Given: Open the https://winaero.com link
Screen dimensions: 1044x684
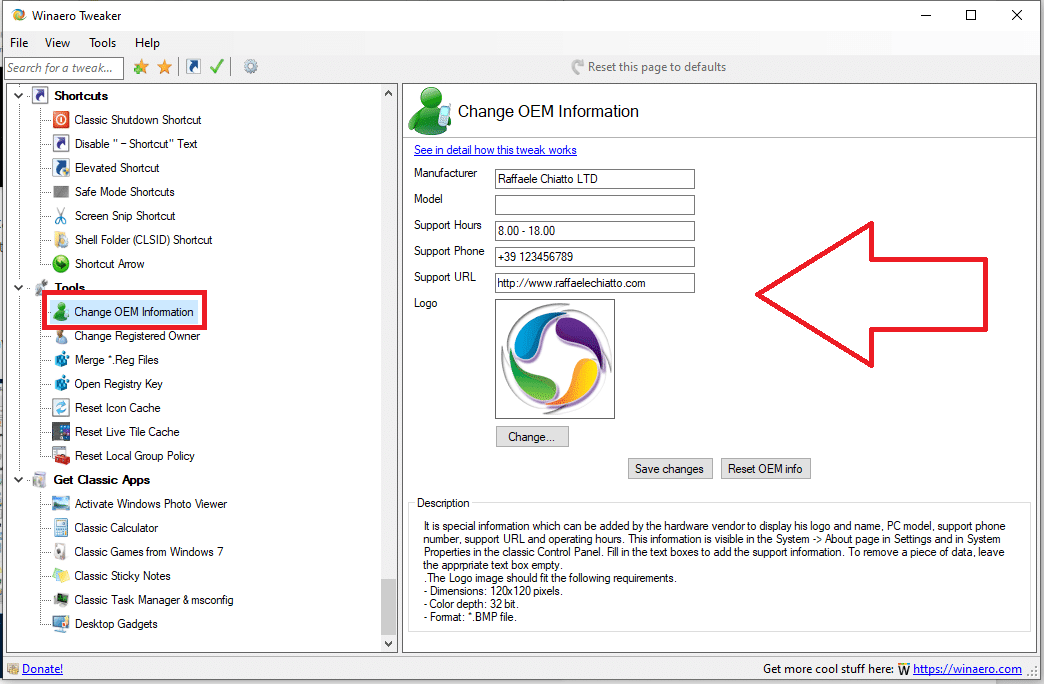Looking at the screenshot, I should click(967, 669).
